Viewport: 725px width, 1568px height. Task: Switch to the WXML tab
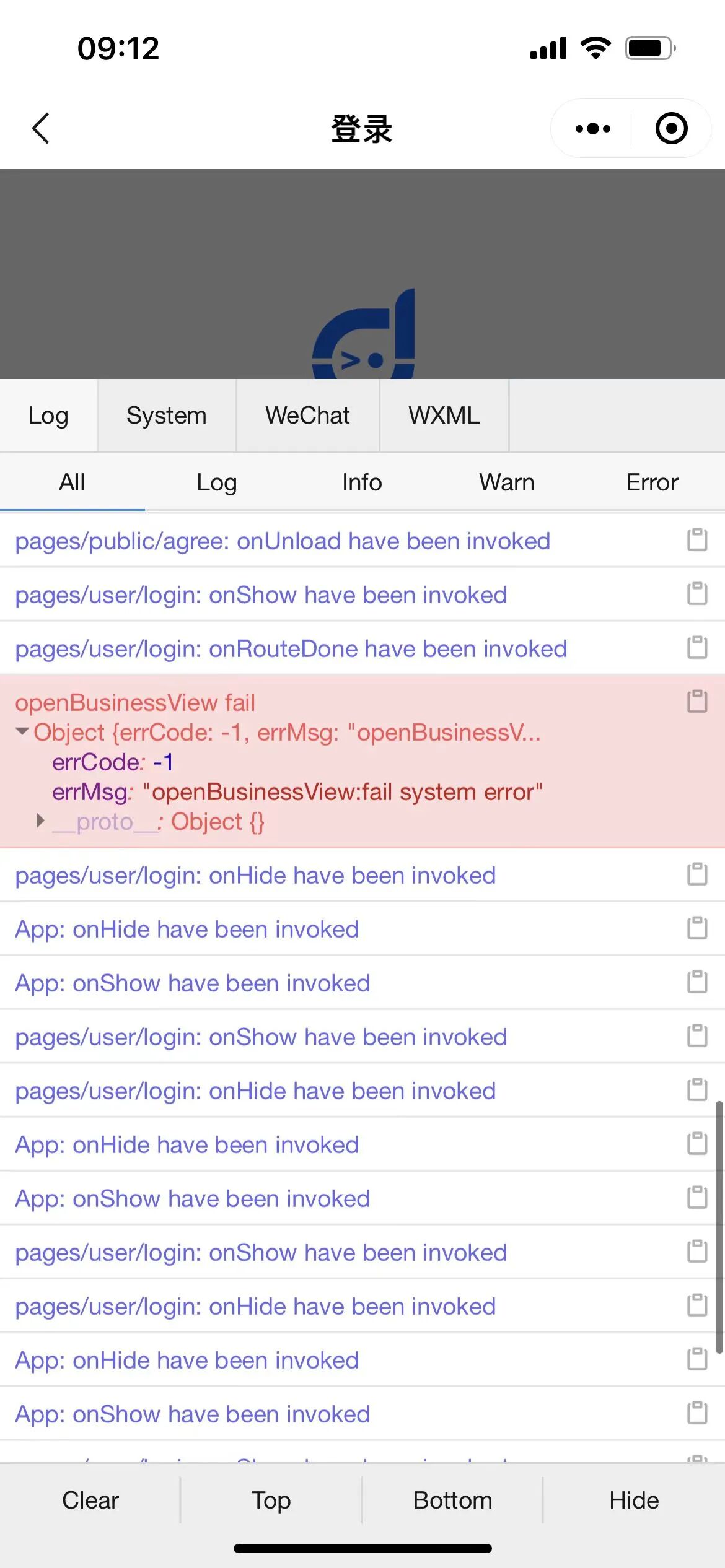click(444, 416)
